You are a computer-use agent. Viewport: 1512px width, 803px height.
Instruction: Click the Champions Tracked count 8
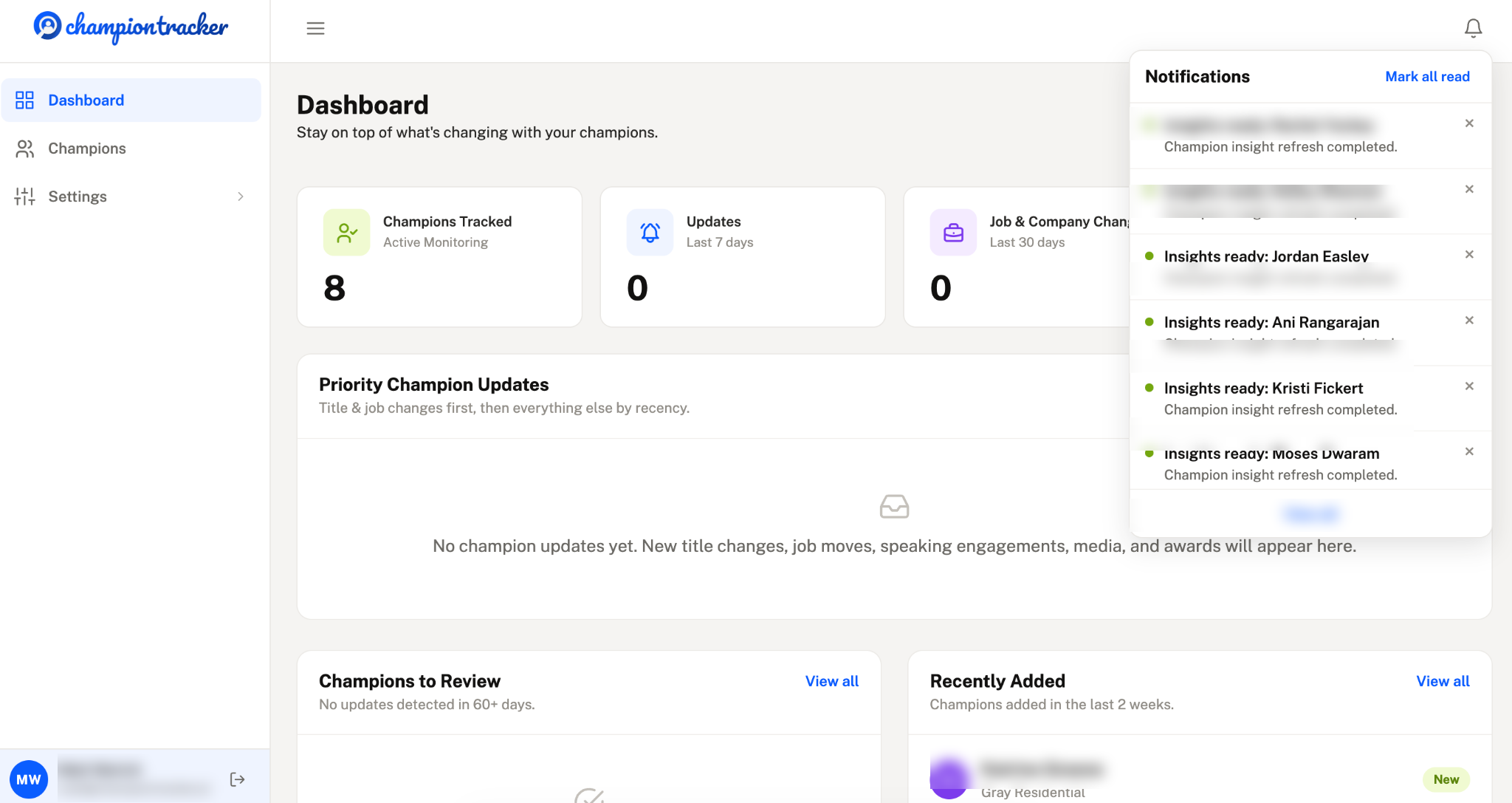click(x=334, y=287)
